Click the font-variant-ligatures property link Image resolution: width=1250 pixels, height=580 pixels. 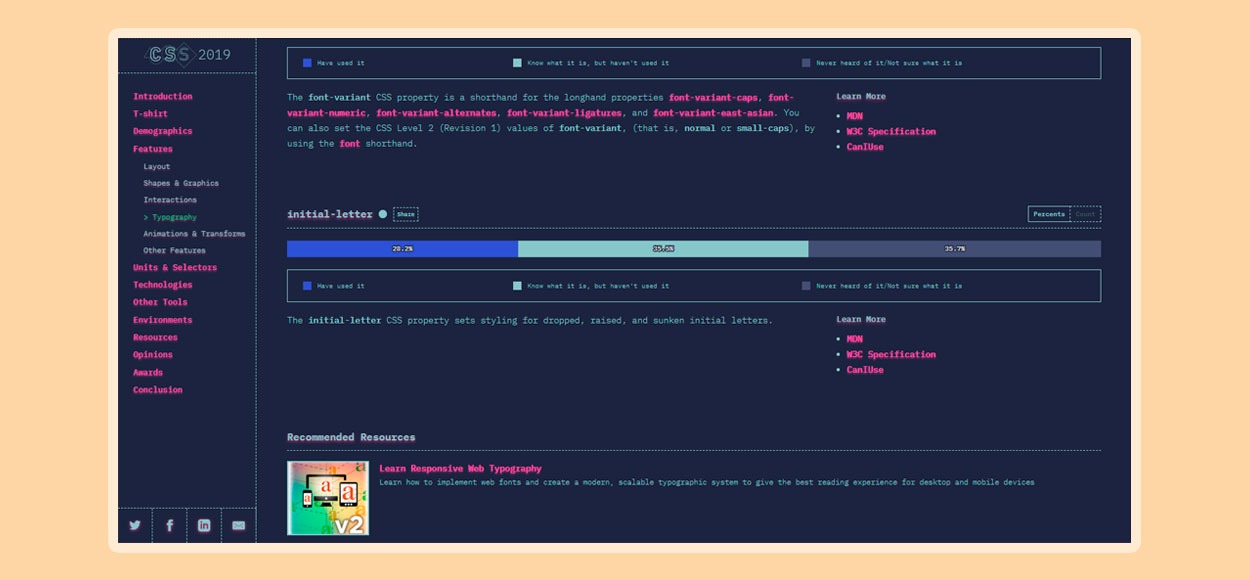pos(565,113)
